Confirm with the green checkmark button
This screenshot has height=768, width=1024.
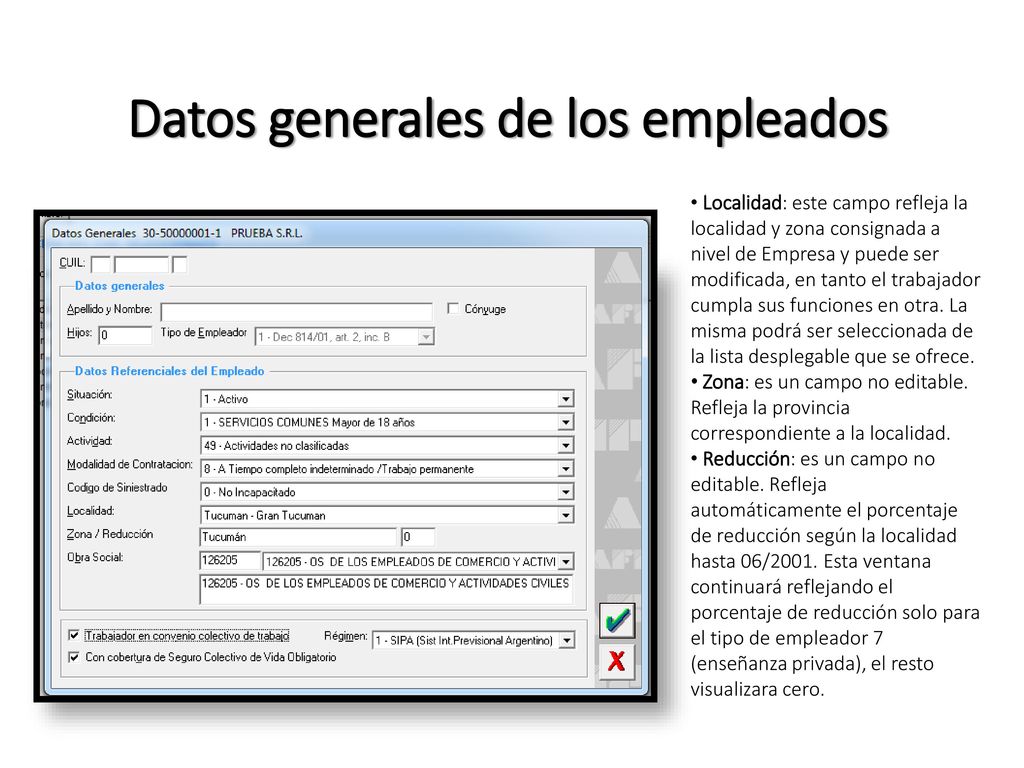[x=616, y=620]
